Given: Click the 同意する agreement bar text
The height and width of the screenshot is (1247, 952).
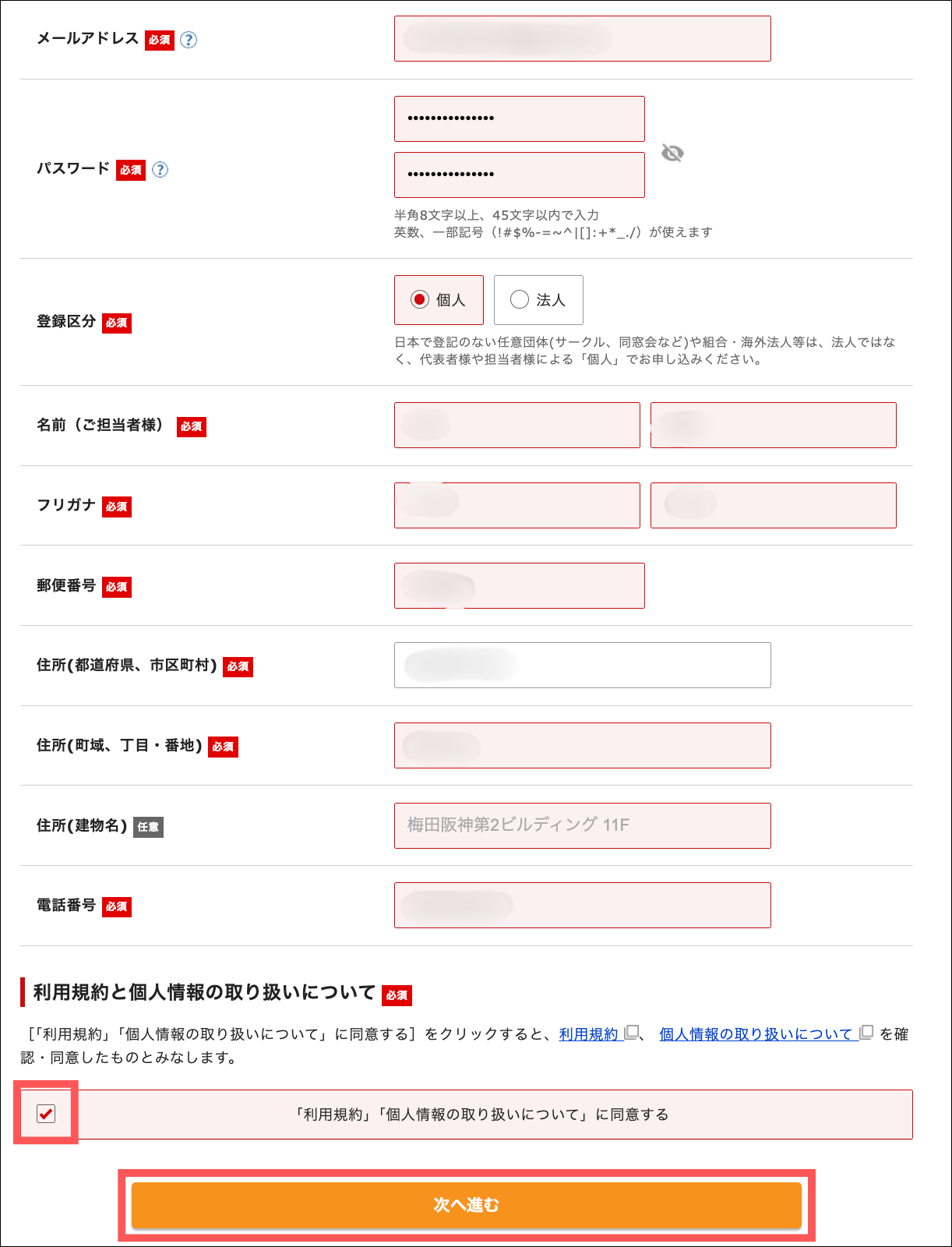Looking at the screenshot, I should (x=481, y=1115).
